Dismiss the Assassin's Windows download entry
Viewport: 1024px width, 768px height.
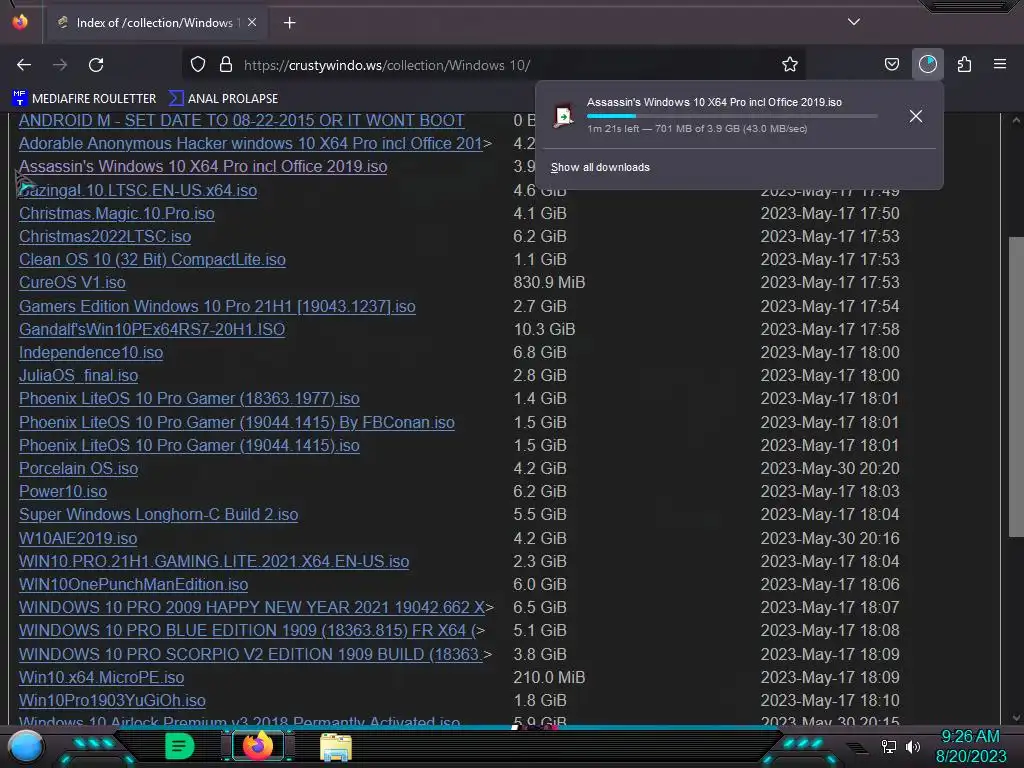(x=916, y=116)
